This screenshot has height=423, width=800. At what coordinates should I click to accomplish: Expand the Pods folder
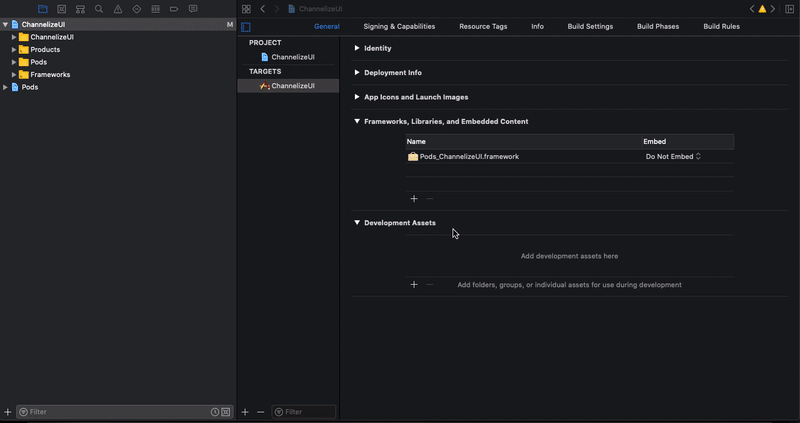tap(14, 62)
